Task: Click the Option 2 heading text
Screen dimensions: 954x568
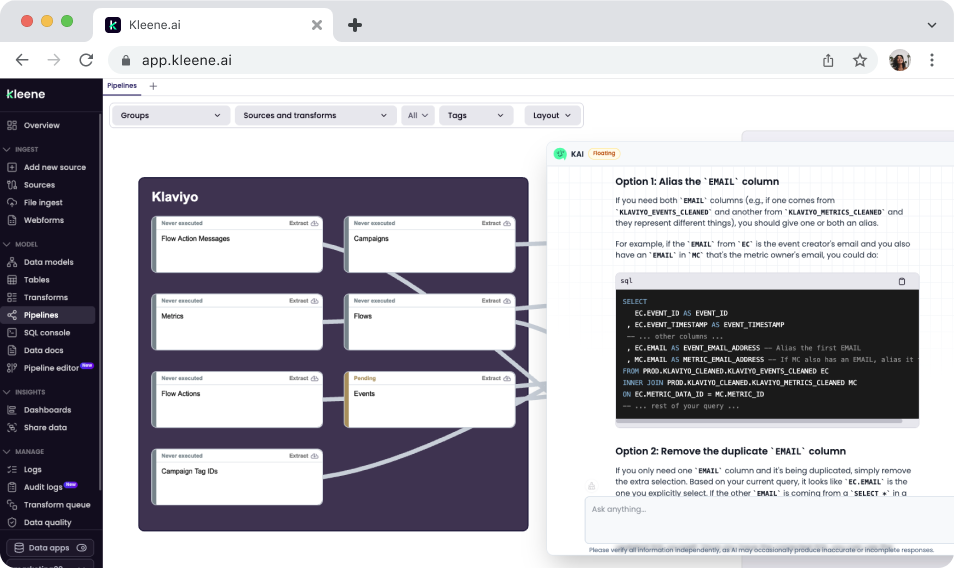Action: point(730,451)
